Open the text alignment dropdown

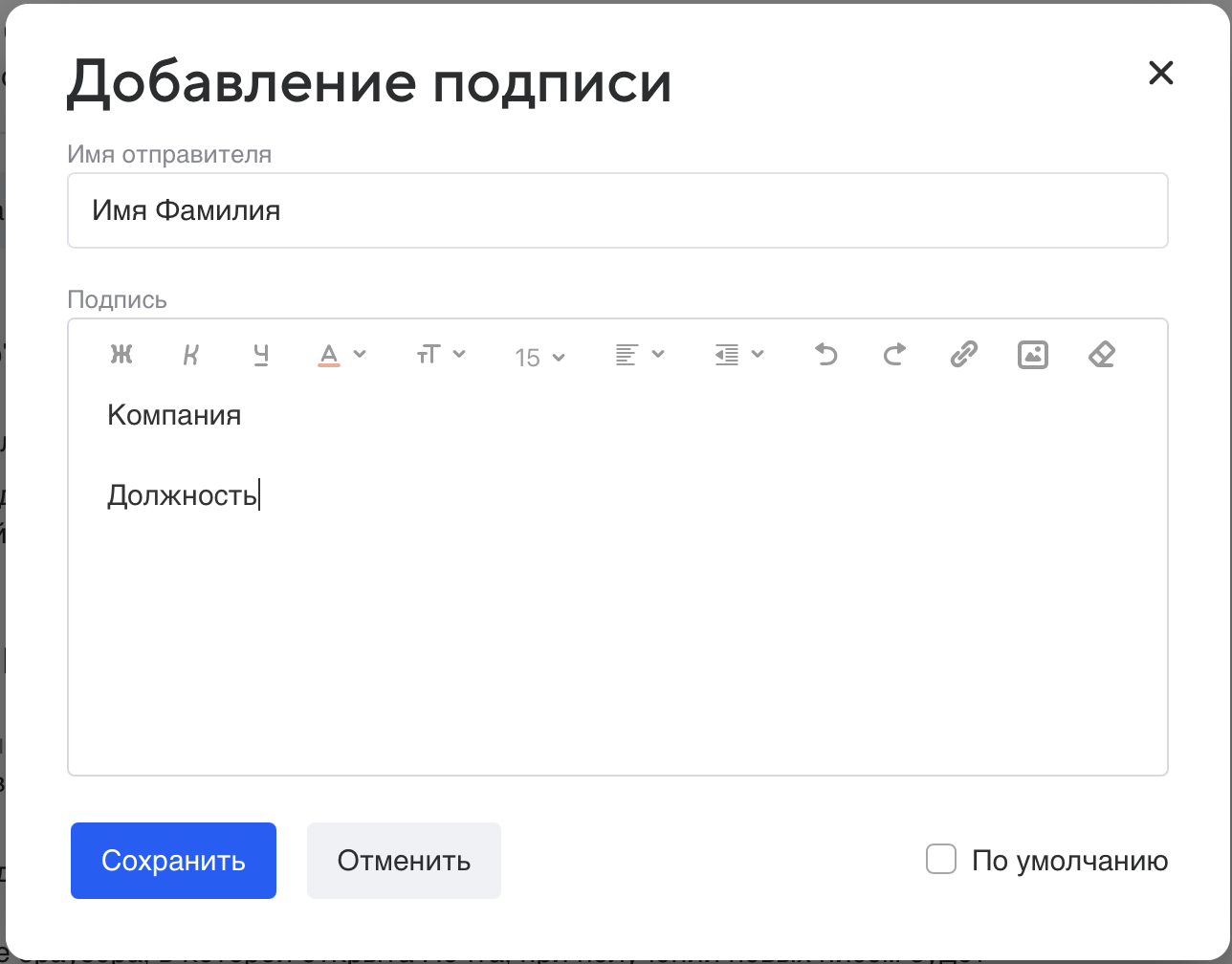click(x=639, y=355)
